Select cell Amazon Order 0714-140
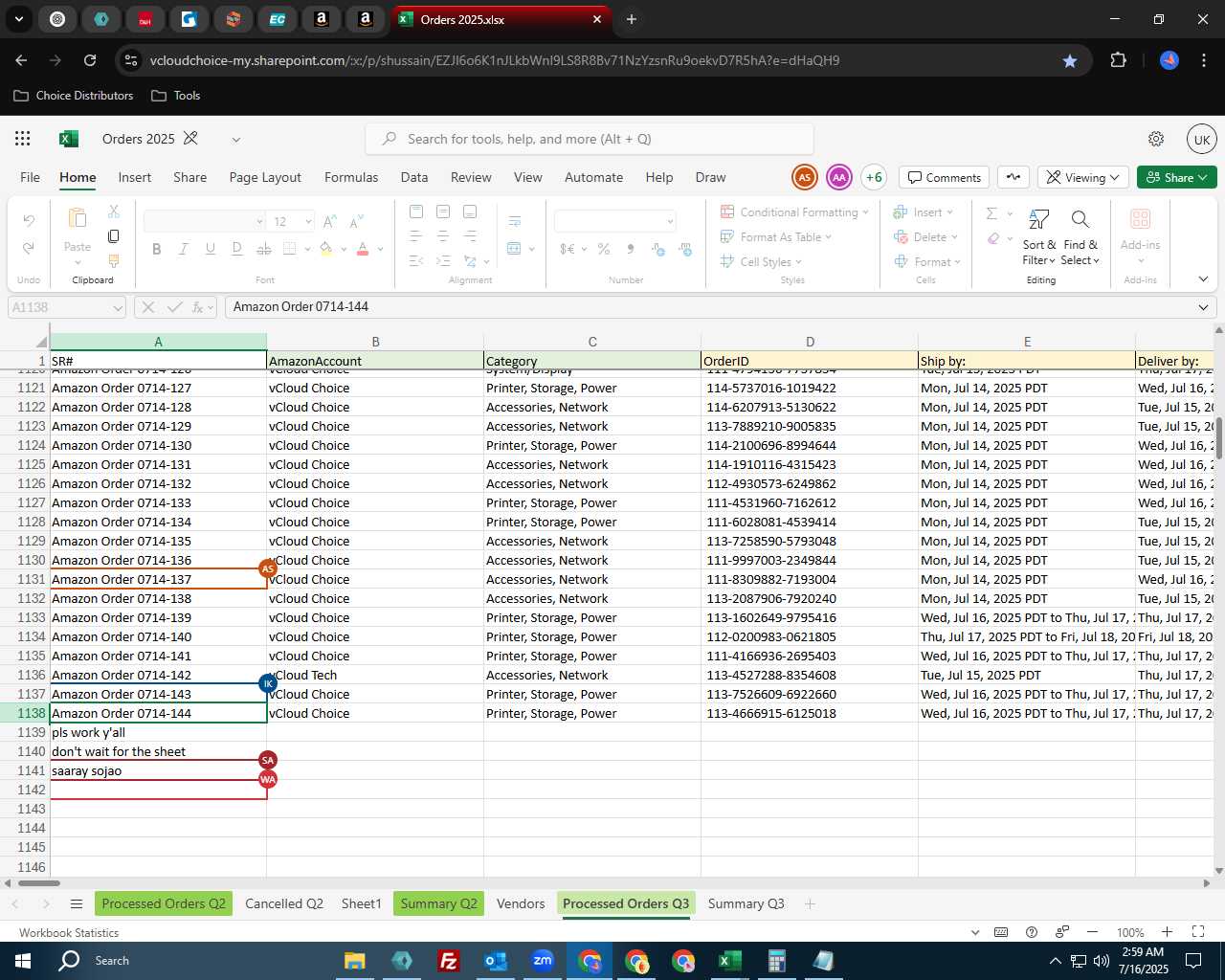The height and width of the screenshot is (980, 1225). 158,636
